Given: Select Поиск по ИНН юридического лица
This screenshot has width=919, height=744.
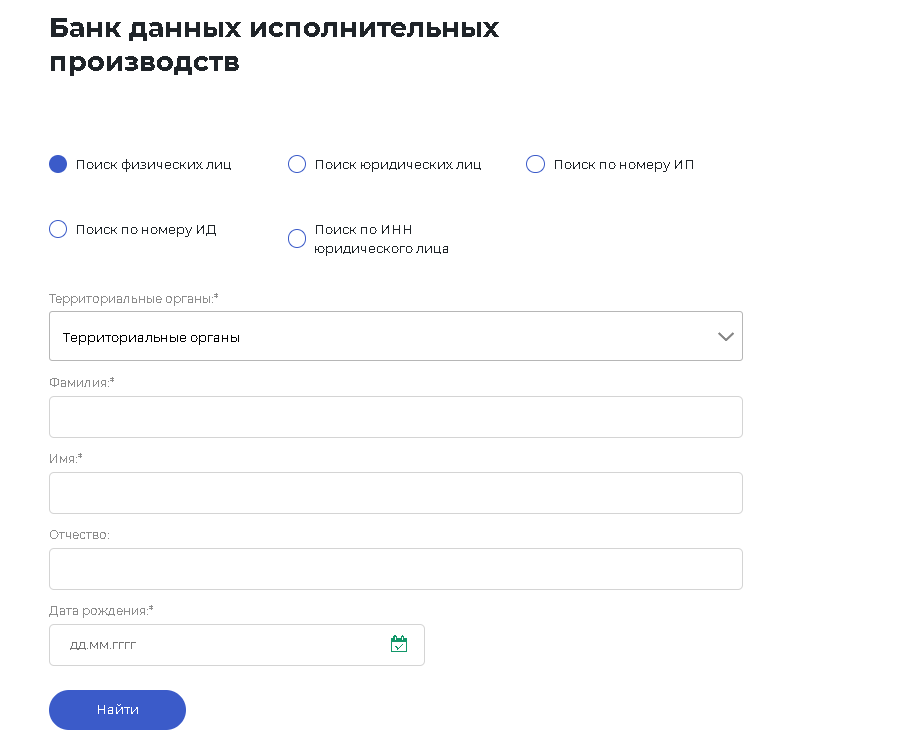Looking at the screenshot, I should pos(297,239).
